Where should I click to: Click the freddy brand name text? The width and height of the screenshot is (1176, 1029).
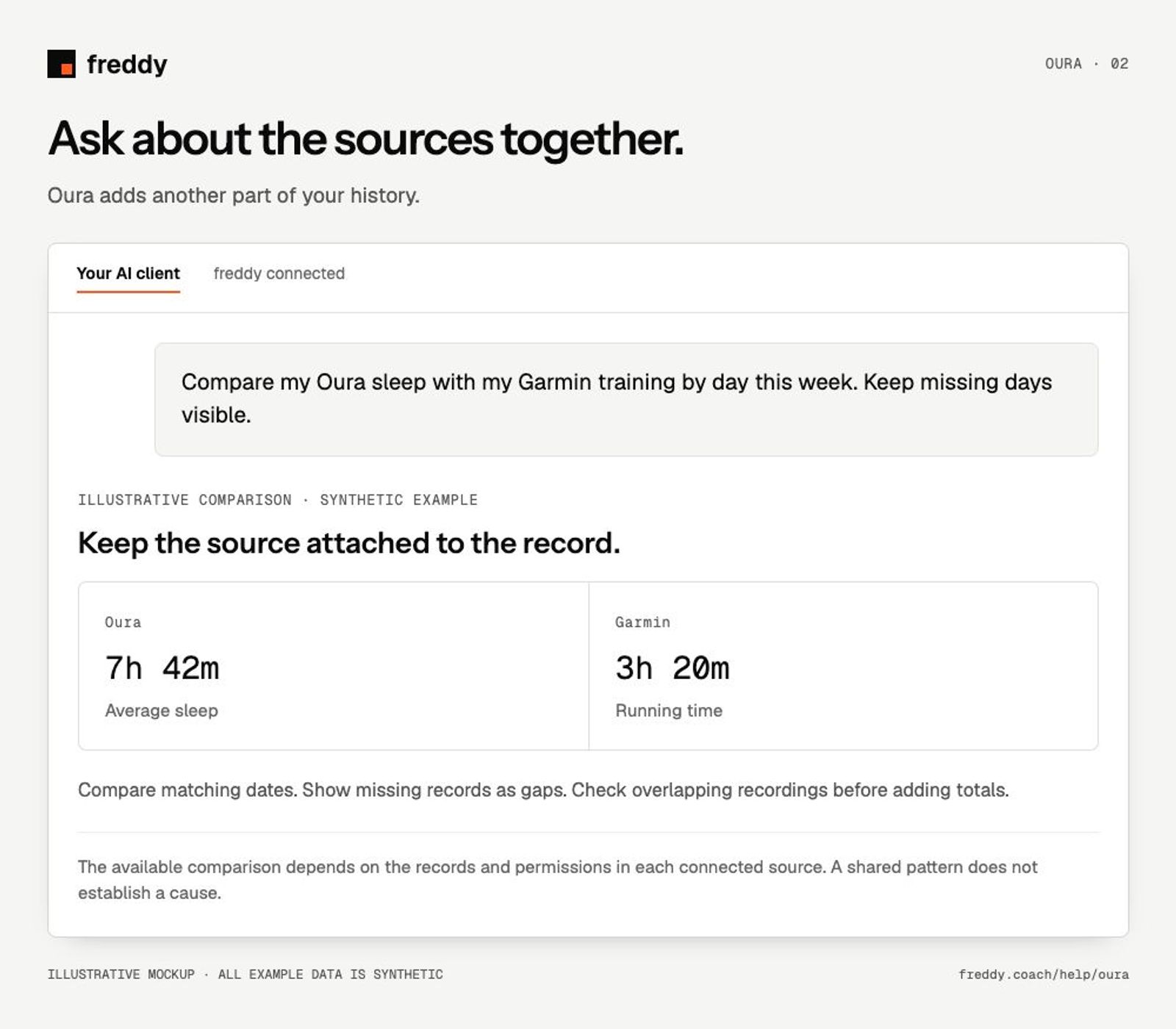(127, 64)
